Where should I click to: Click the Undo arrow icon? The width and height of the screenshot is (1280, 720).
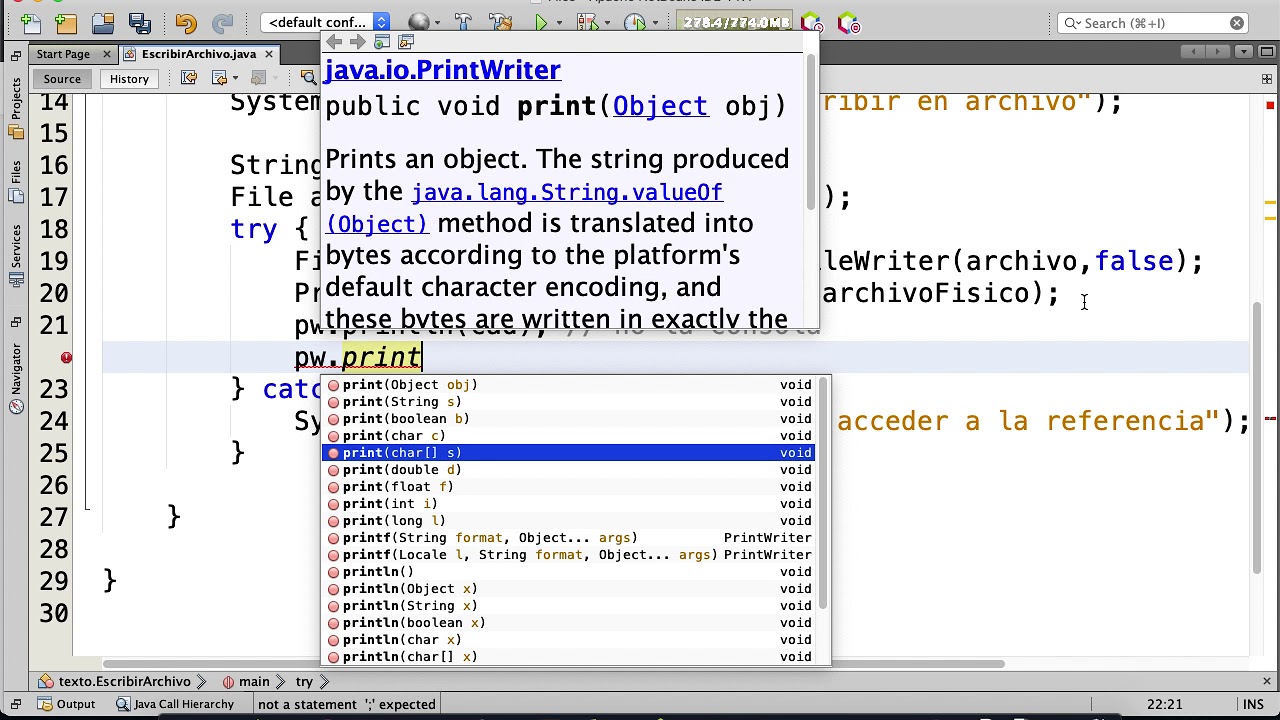[x=186, y=22]
